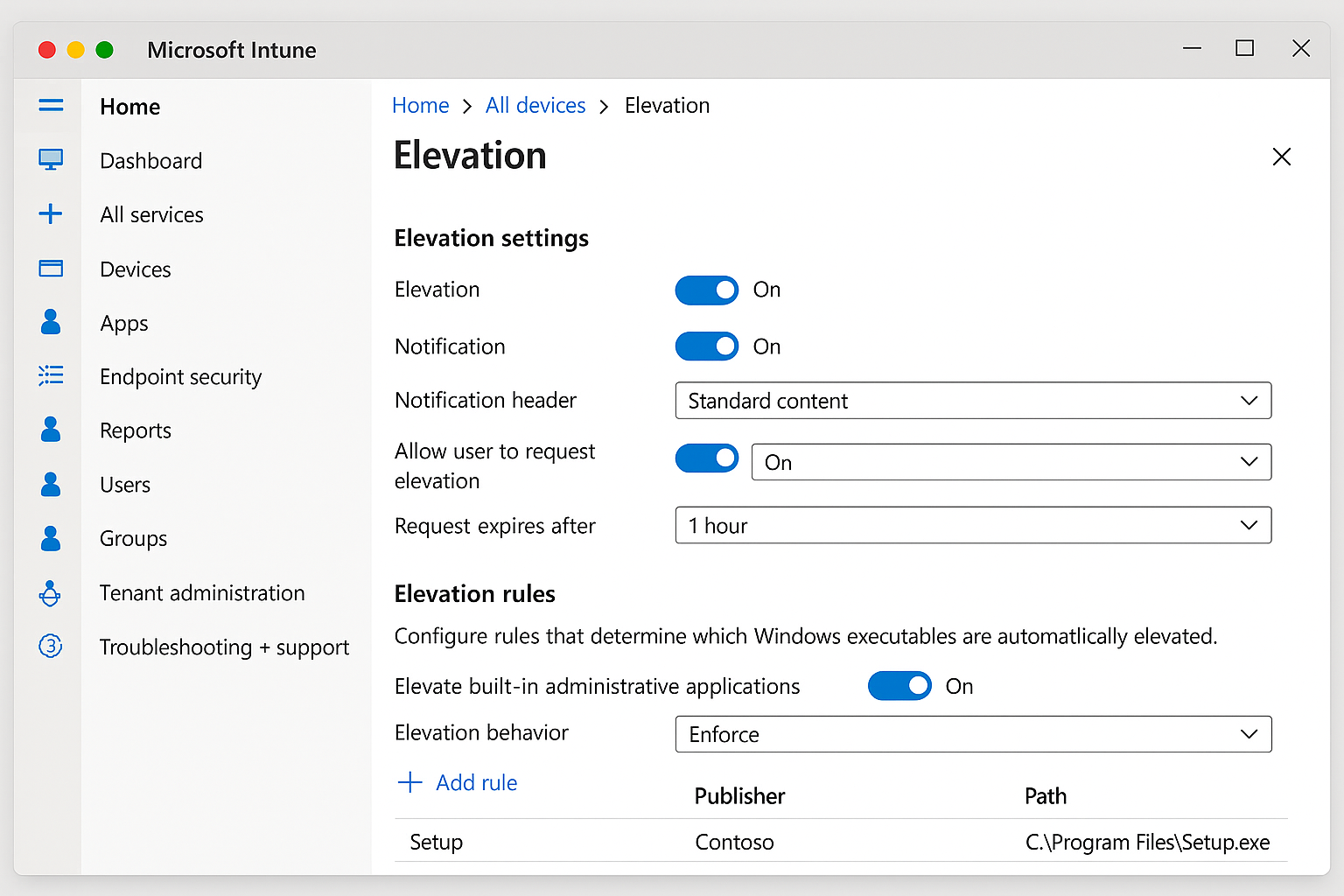Disable the Notification toggle

pyautogui.click(x=707, y=346)
